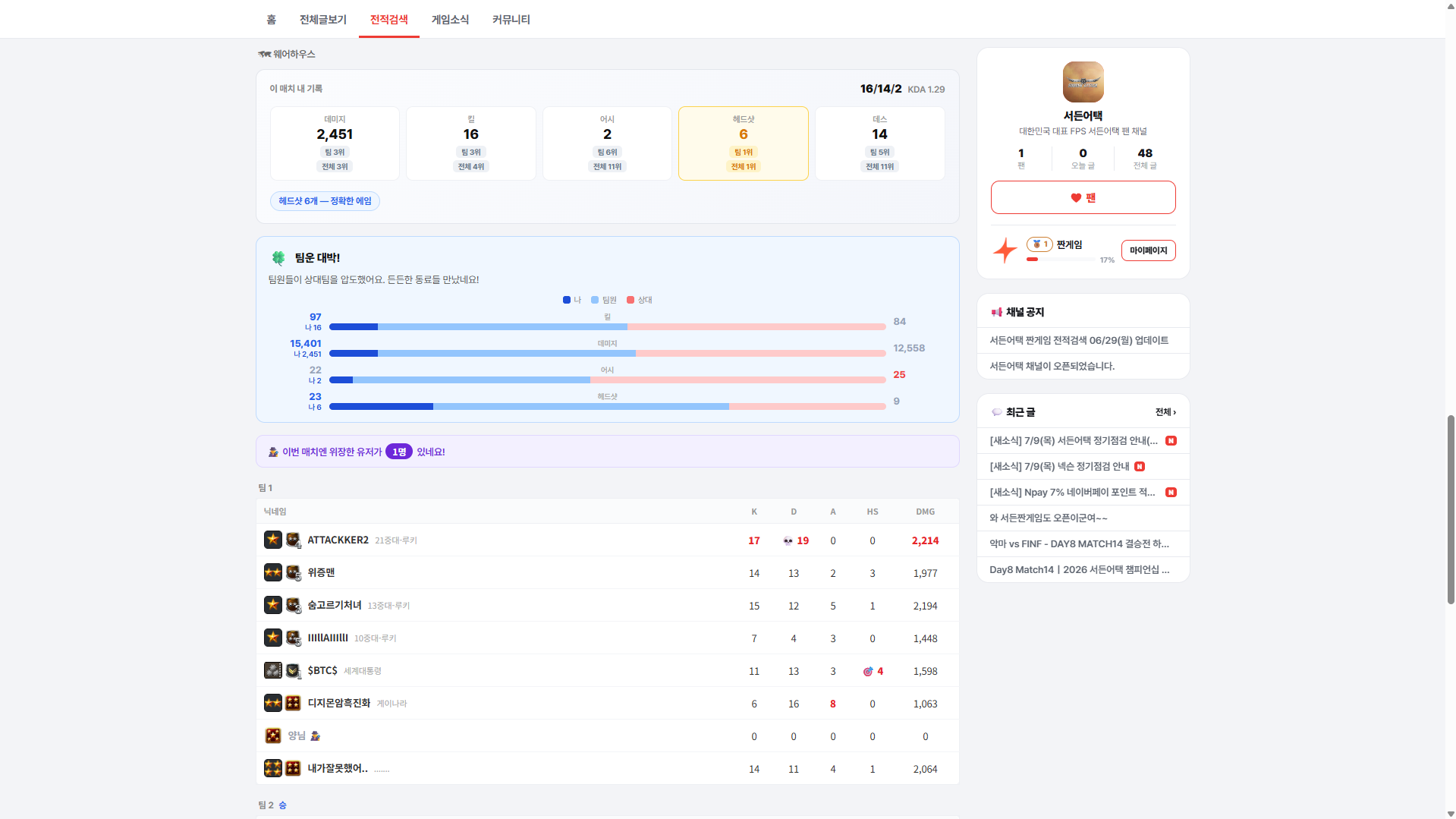Click the 짠게임 level progress bar
Image resolution: width=1456 pixels, height=819 pixels.
(1061, 260)
